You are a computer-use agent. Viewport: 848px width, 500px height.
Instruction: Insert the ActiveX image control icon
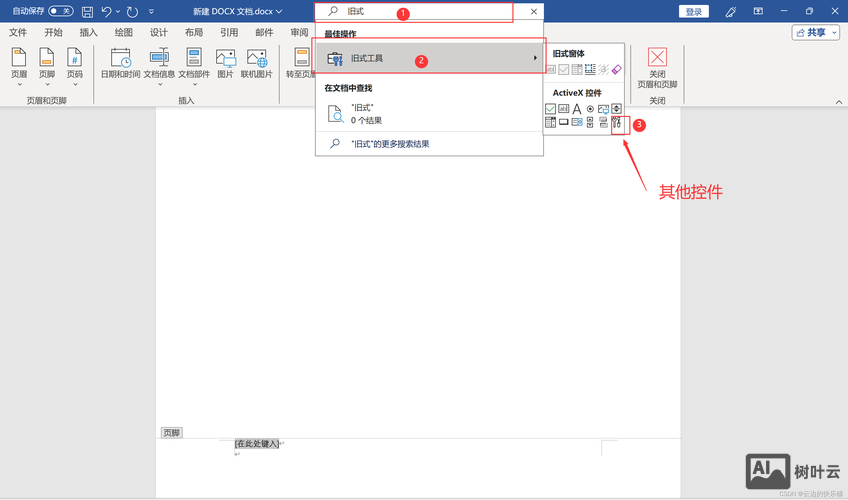click(x=604, y=109)
